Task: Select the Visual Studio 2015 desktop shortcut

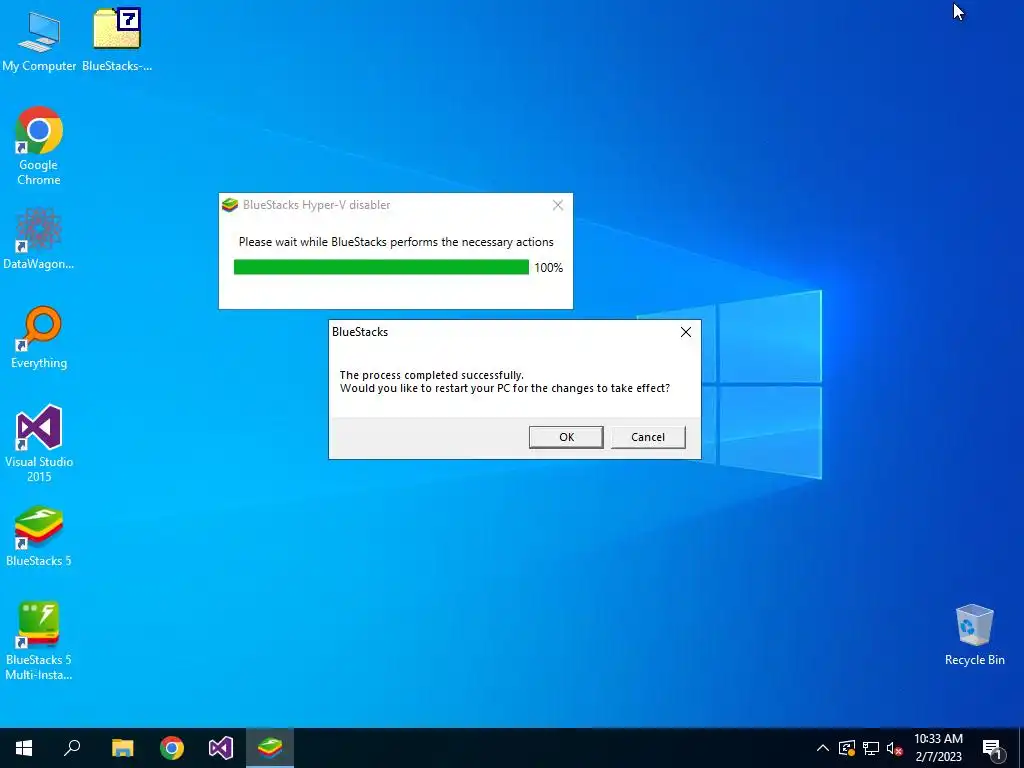Action: (x=39, y=444)
